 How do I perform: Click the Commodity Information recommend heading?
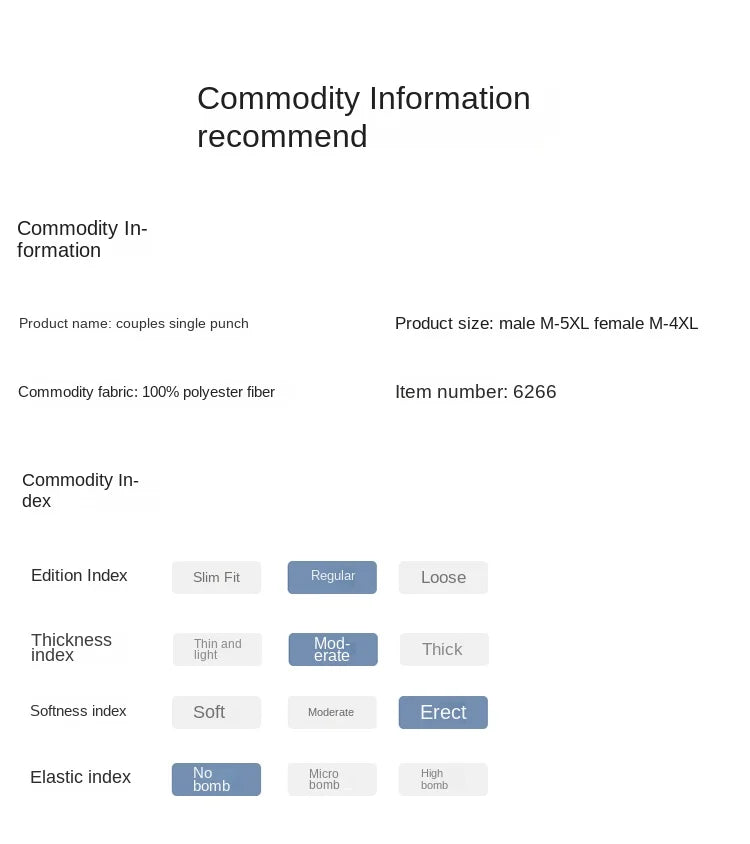363,117
